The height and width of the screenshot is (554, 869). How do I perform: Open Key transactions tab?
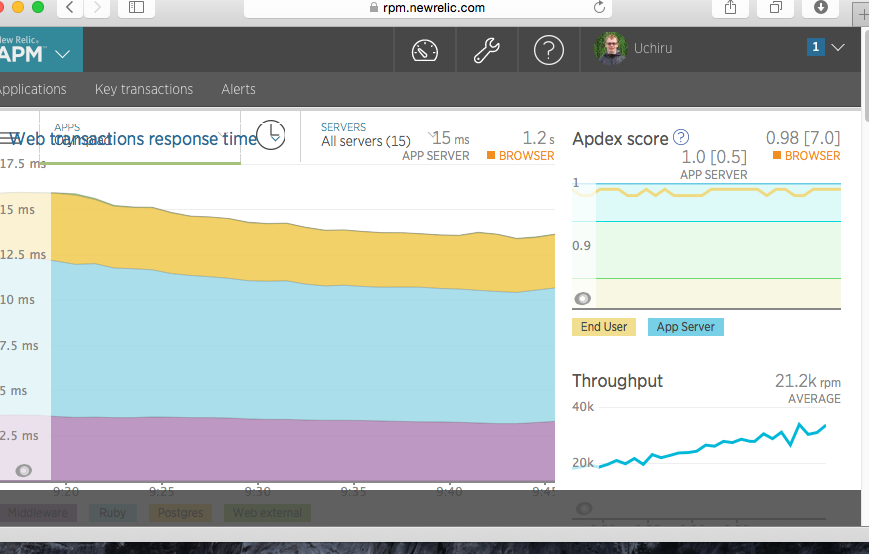tap(144, 89)
